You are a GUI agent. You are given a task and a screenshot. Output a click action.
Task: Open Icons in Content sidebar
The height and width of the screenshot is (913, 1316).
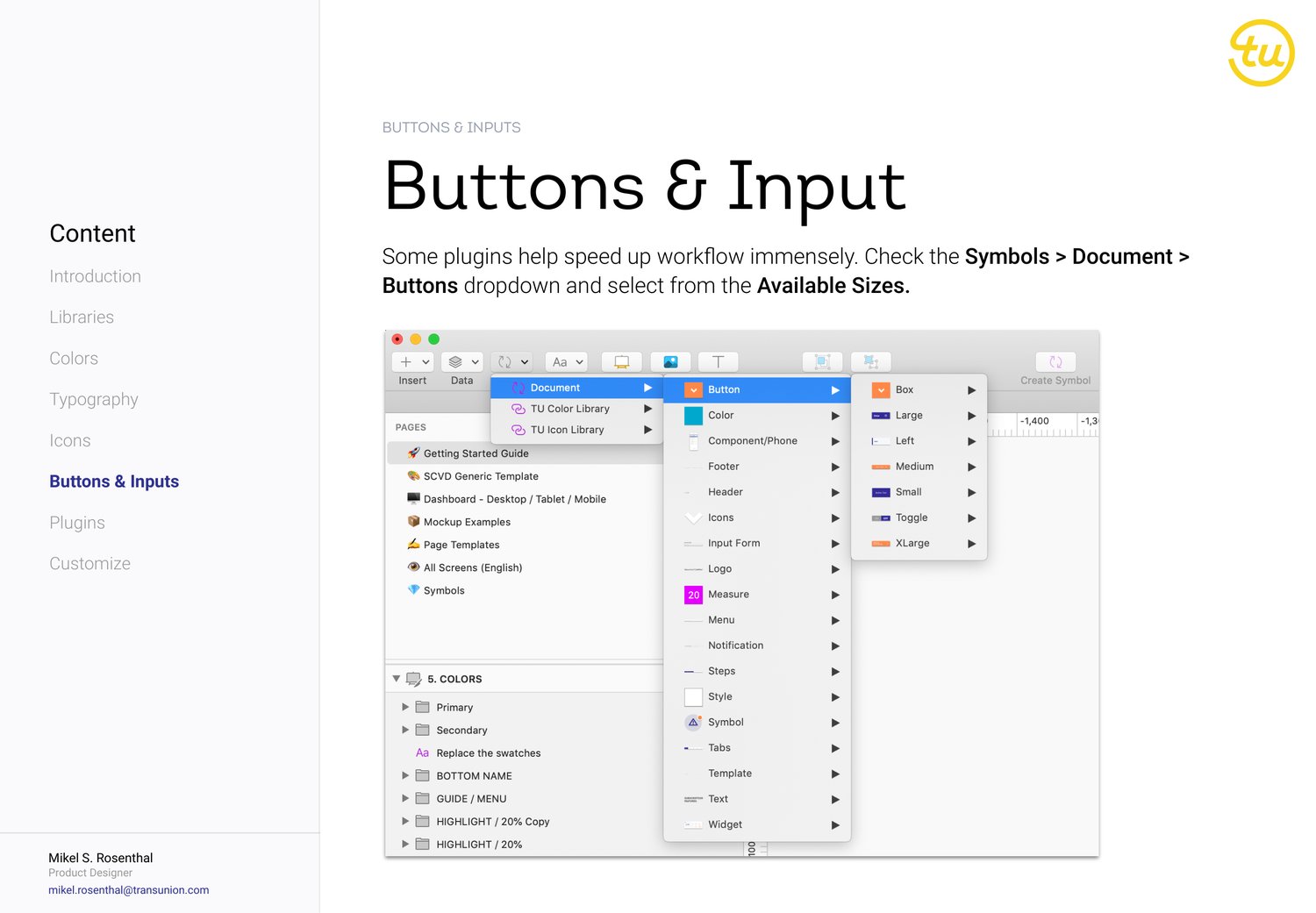click(x=70, y=441)
